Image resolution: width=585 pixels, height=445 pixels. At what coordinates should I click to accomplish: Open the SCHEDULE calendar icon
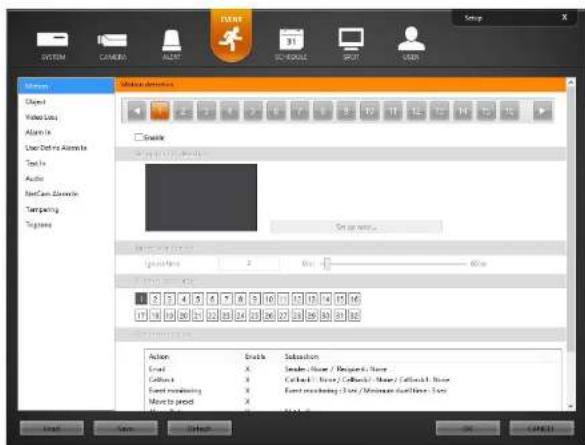291,44
